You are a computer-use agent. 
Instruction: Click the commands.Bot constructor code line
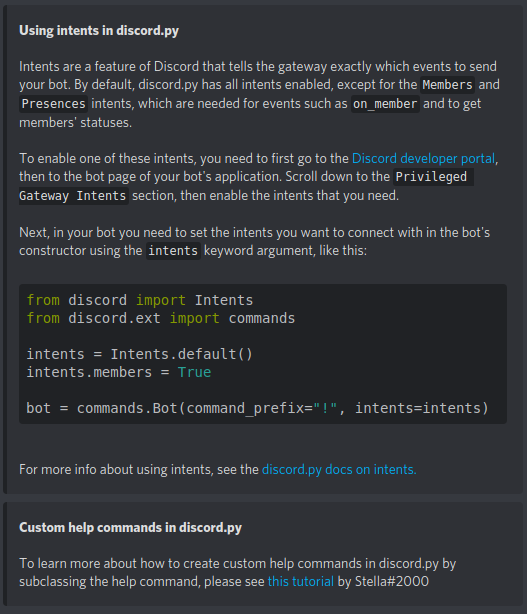[258, 408]
